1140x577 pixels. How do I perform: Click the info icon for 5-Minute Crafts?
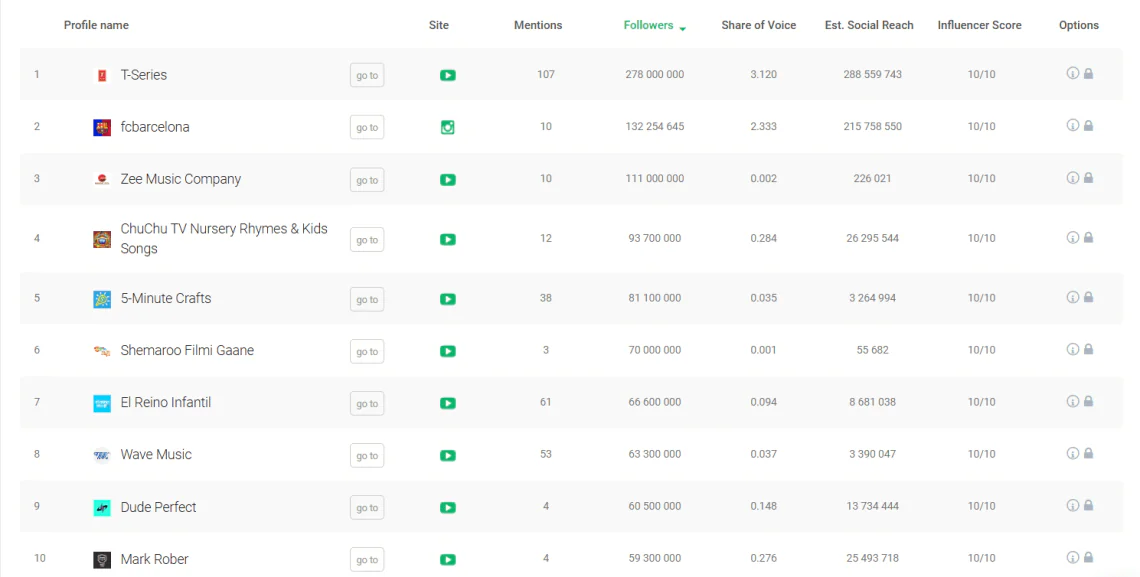click(x=1072, y=297)
